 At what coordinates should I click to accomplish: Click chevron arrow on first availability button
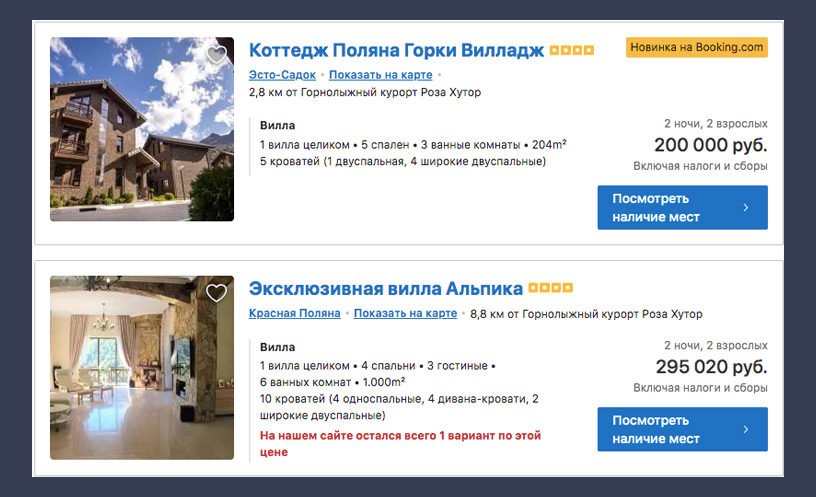click(746, 208)
